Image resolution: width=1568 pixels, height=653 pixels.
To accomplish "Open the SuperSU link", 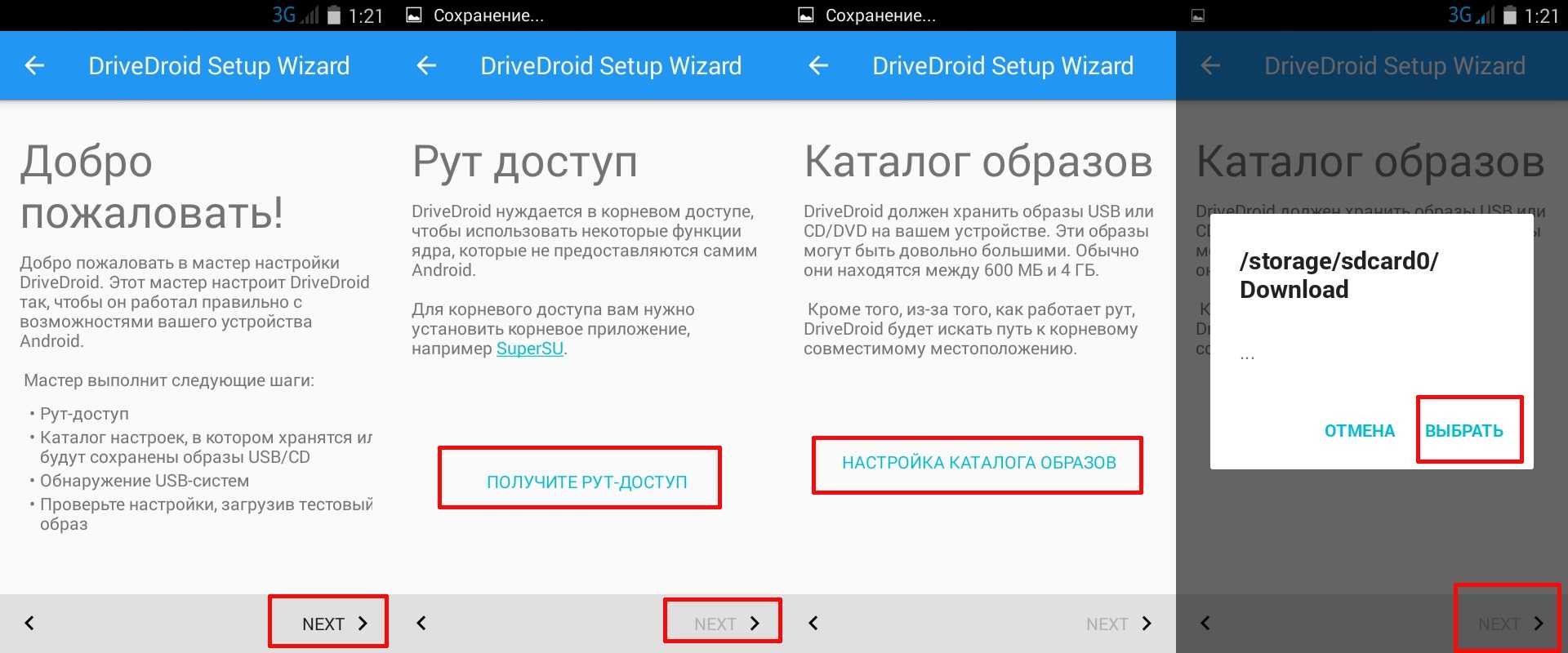I will click(529, 349).
